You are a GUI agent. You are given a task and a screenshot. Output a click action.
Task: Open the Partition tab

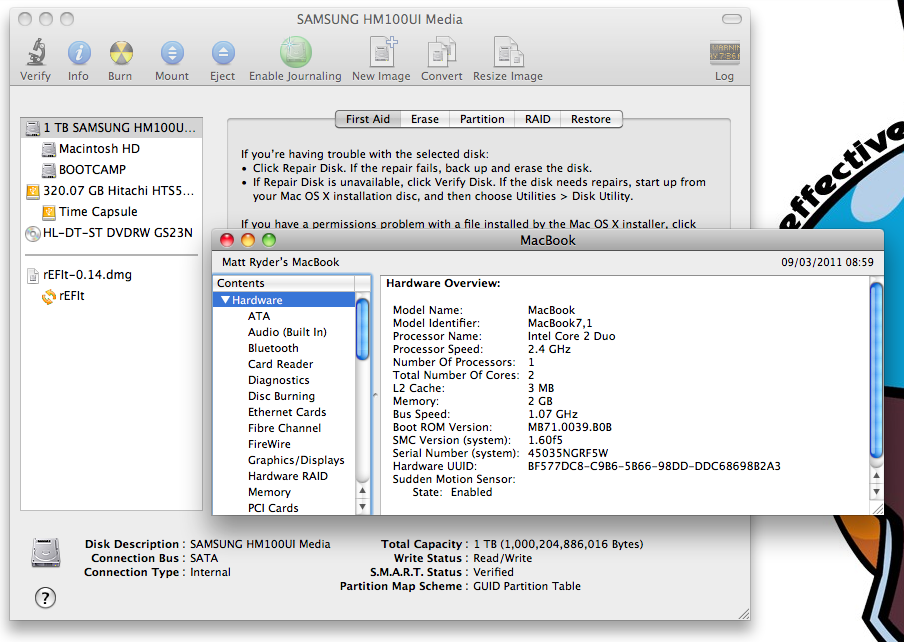[x=482, y=119]
